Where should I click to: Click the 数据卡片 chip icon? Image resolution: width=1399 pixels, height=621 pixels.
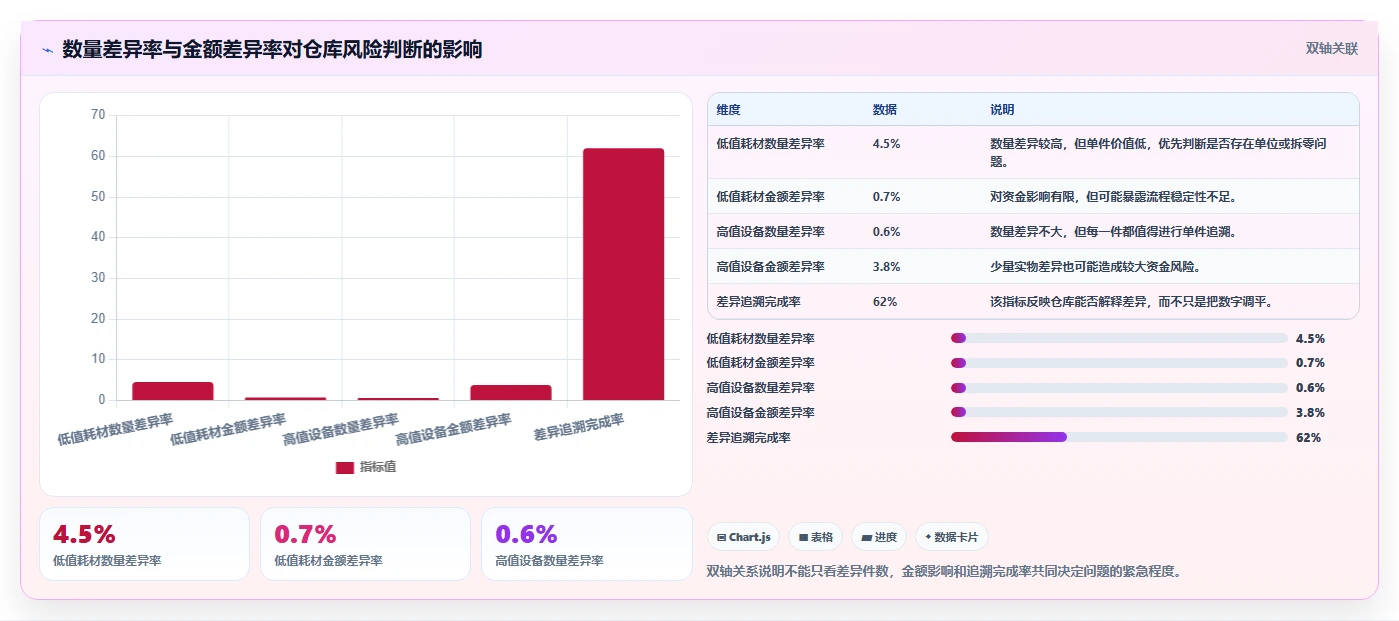coord(929,537)
